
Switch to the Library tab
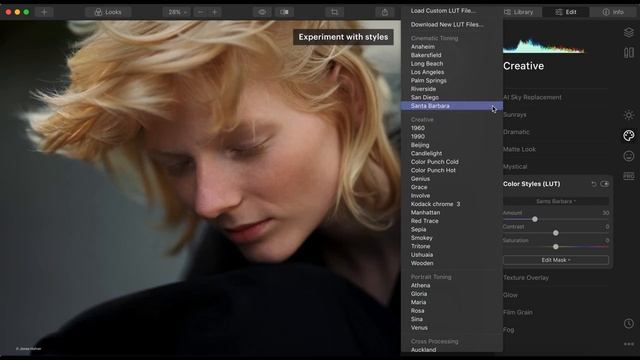[x=519, y=12]
